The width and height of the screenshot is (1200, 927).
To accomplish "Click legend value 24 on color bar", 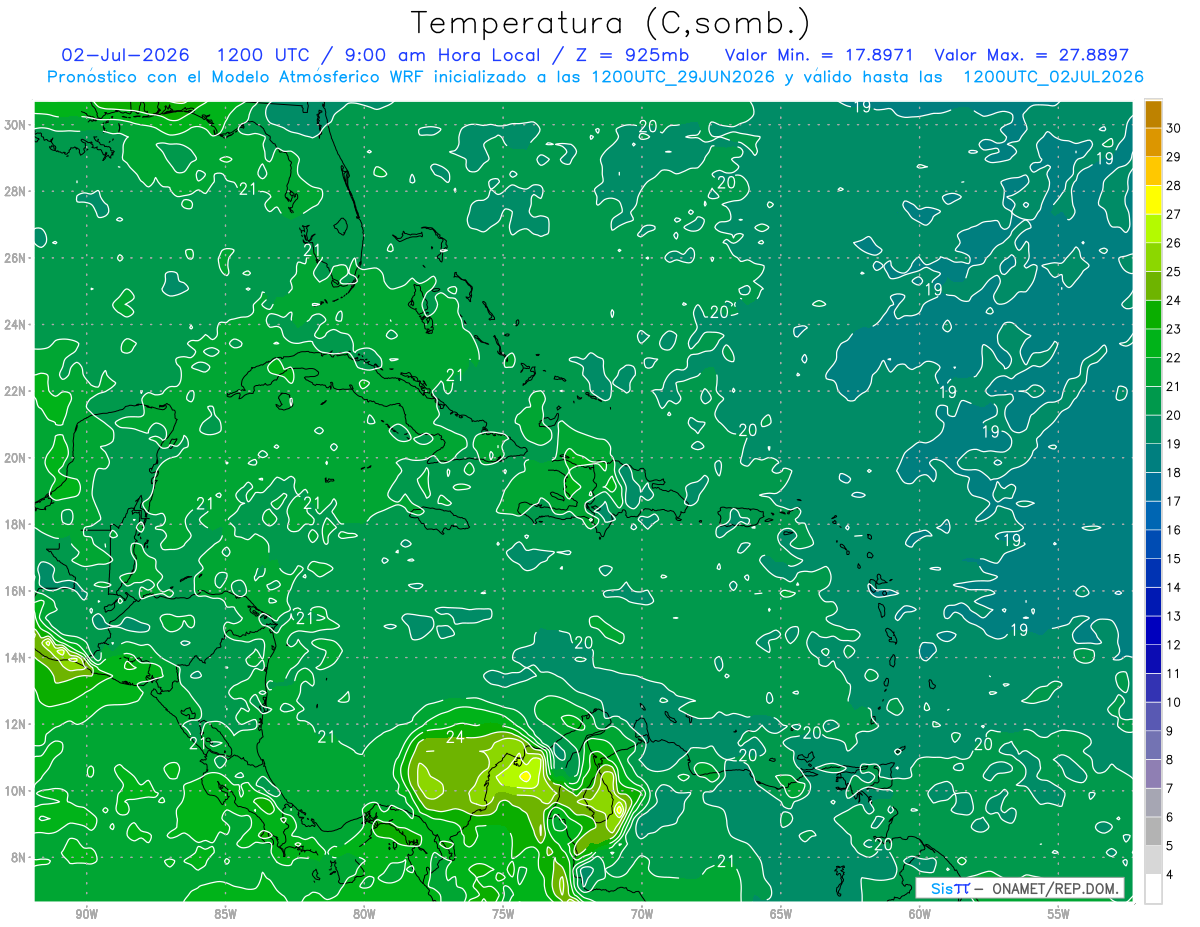I will [x=1174, y=300].
